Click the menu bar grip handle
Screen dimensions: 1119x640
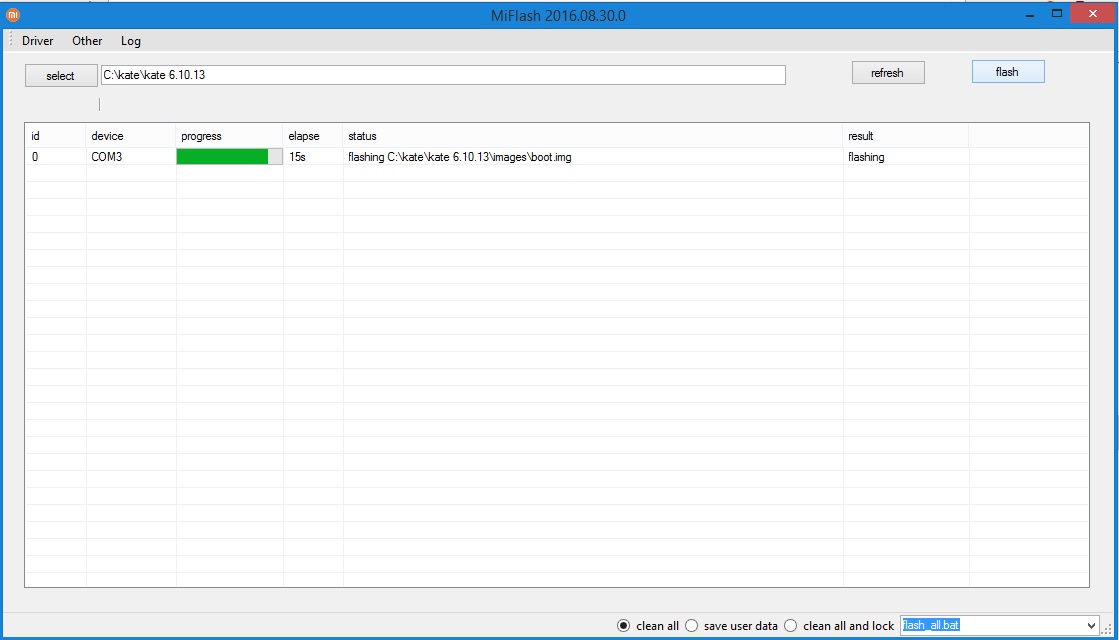[x=11, y=41]
